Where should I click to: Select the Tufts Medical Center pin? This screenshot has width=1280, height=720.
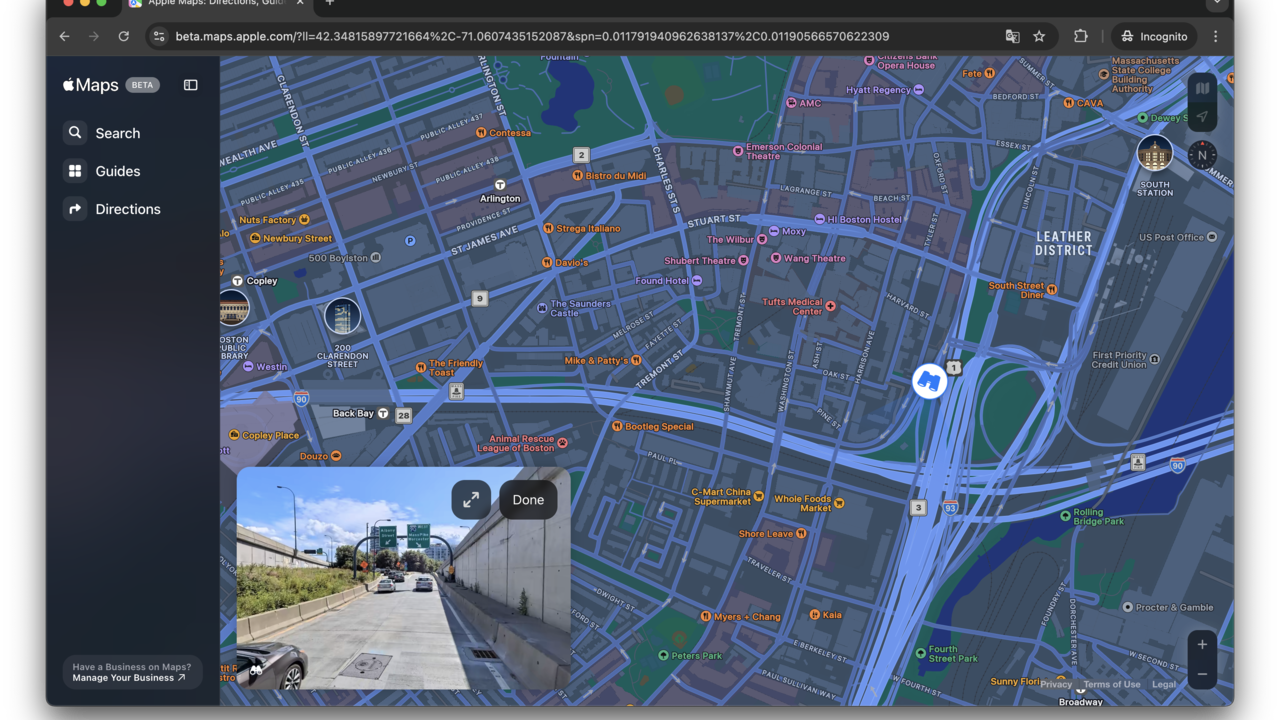830,306
